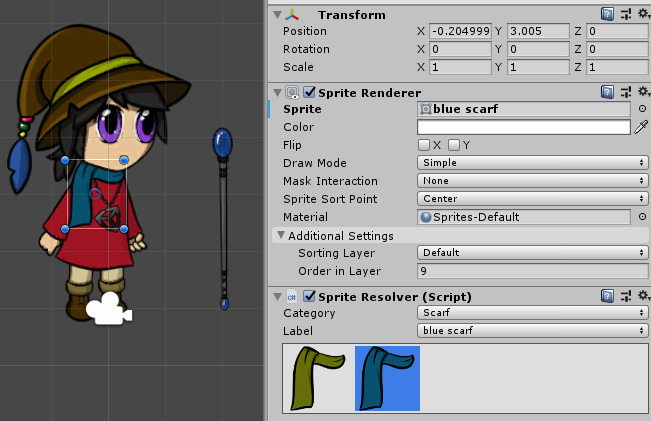Collapse the Additional Settings section
The width and height of the screenshot is (651, 421).
tap(281, 236)
